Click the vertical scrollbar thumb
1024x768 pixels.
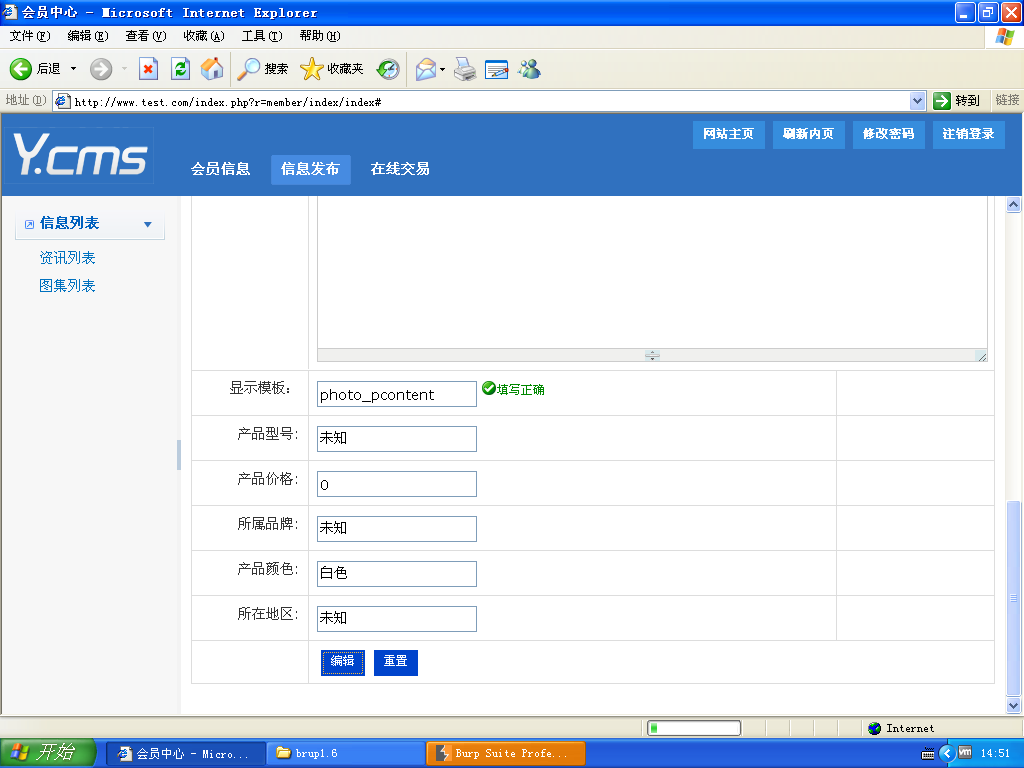[x=1013, y=598]
